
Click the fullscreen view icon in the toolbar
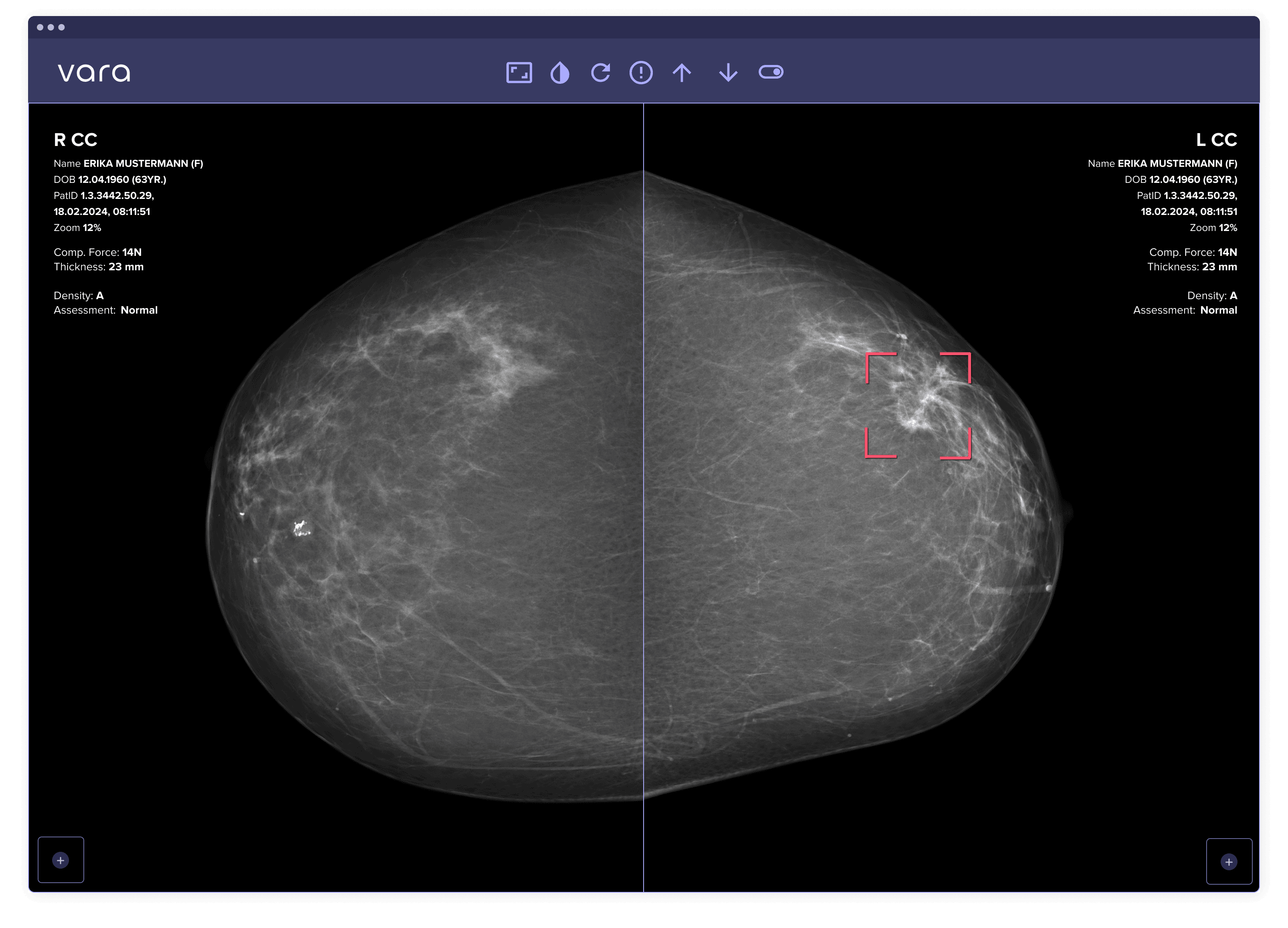pyautogui.click(x=518, y=73)
